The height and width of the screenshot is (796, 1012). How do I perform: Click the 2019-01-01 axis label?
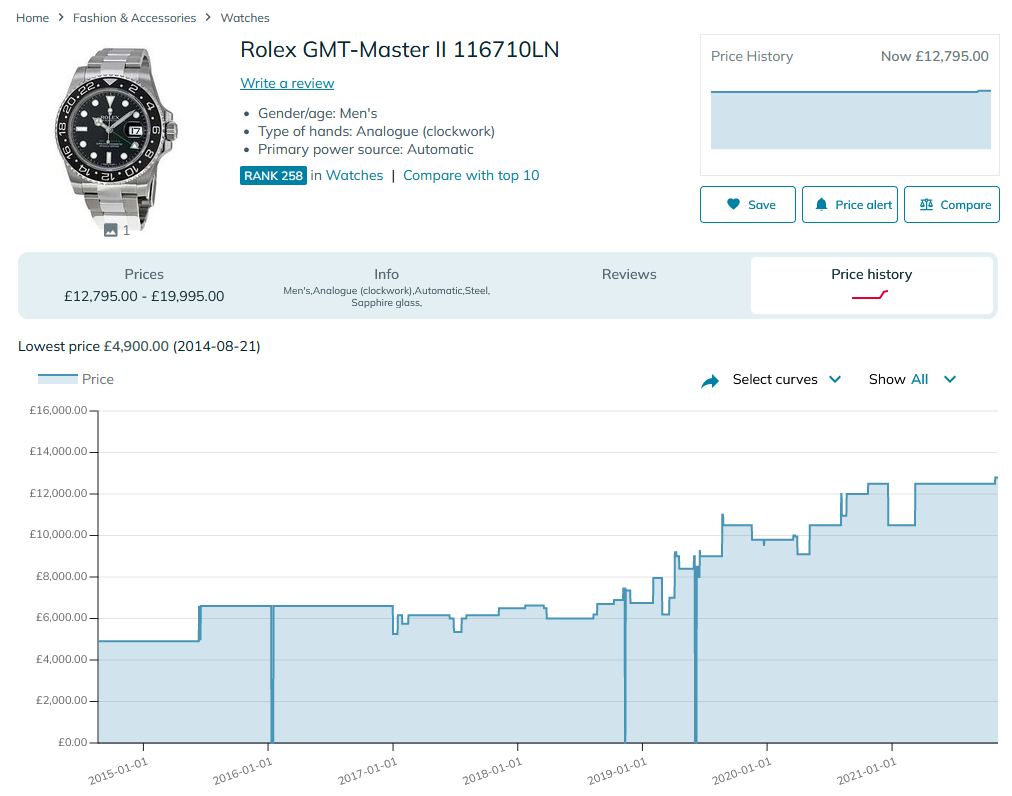point(617,771)
